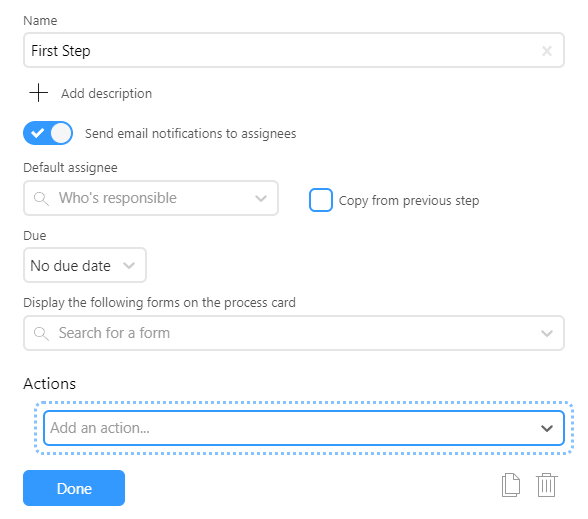The width and height of the screenshot is (588, 519).
Task: Focus the Search for a form field
Action: (294, 333)
